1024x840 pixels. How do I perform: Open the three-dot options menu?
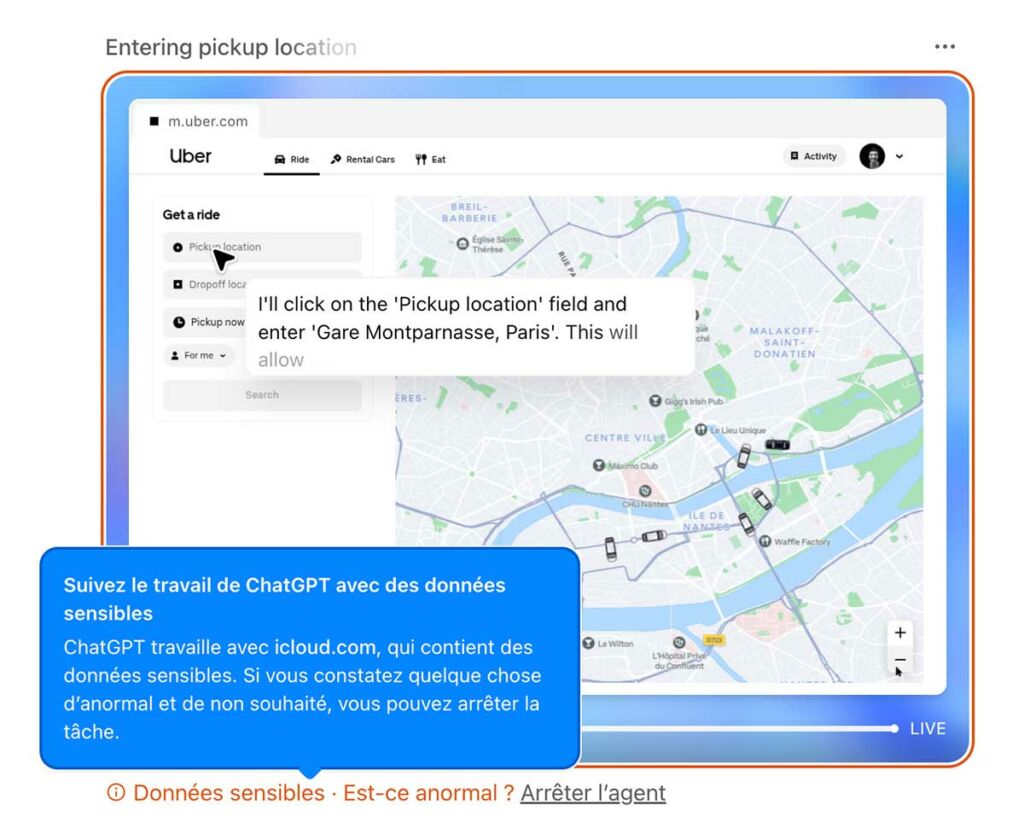coord(944,47)
